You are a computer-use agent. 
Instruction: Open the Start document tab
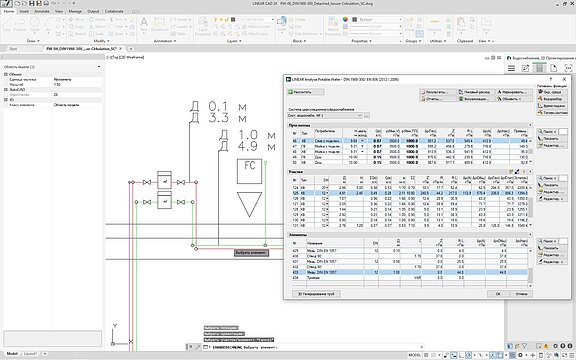click(13, 48)
